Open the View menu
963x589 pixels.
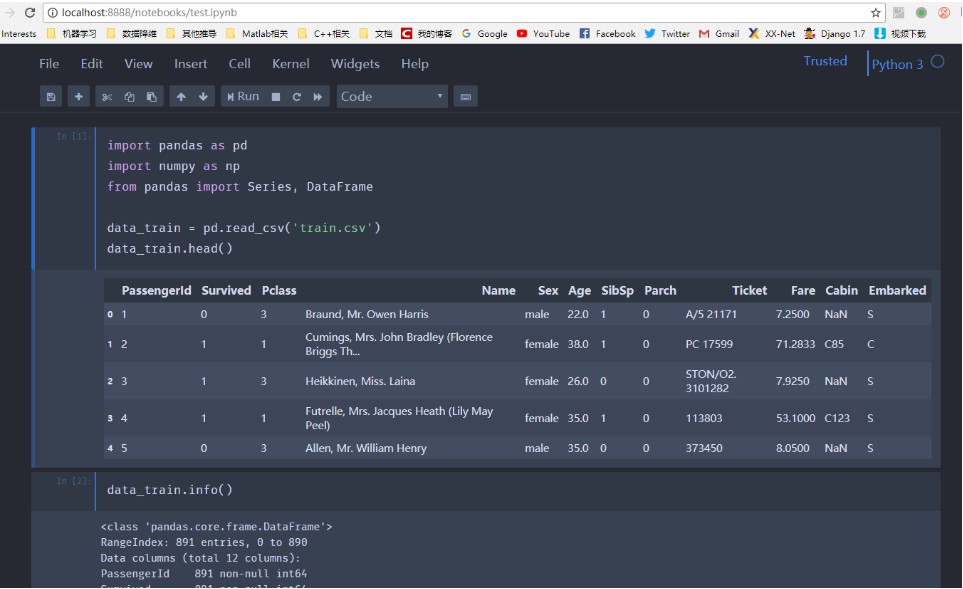[x=138, y=63]
